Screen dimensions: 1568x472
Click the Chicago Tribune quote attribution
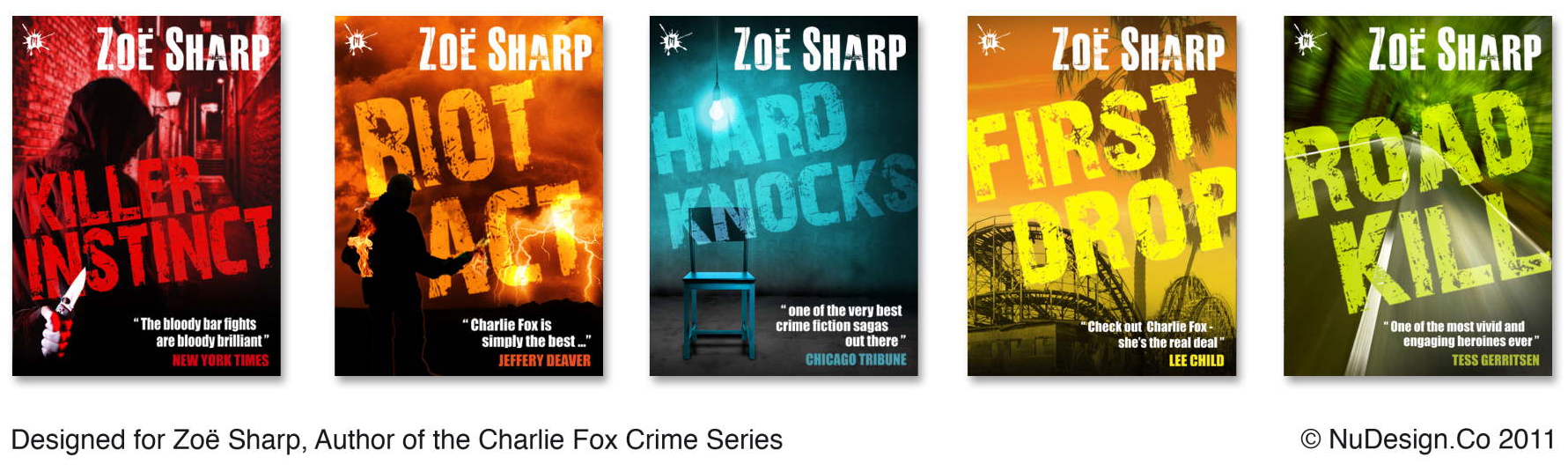(x=856, y=359)
